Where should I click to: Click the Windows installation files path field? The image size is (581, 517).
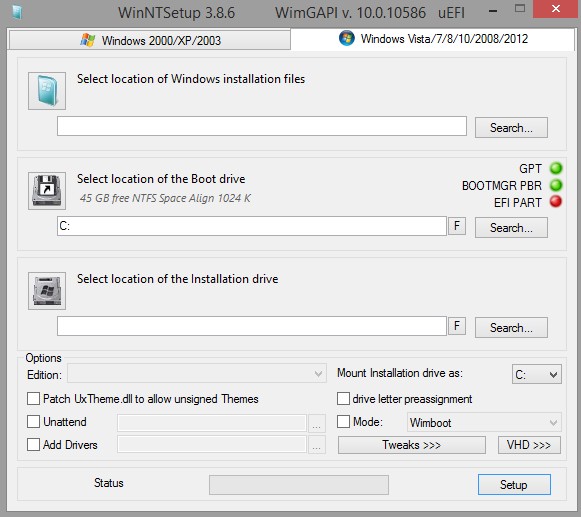coord(262,126)
